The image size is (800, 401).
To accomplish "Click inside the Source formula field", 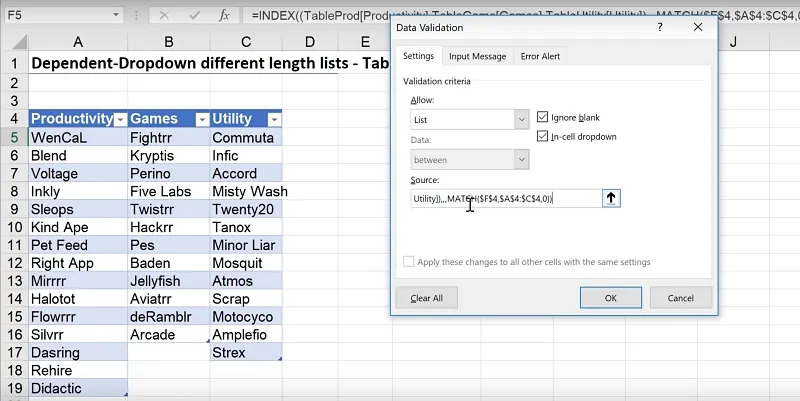I will pos(505,198).
